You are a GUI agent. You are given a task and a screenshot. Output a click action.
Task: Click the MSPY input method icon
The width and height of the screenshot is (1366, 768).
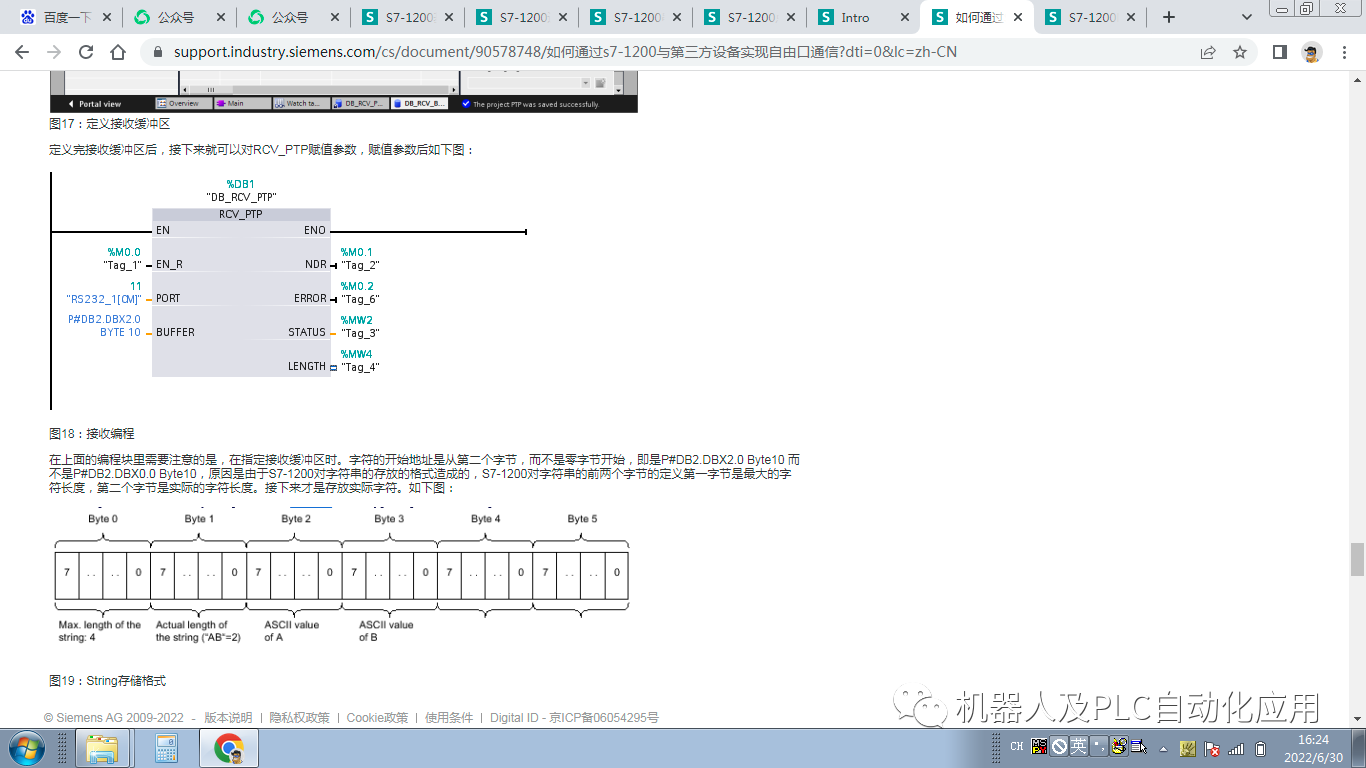1040,746
